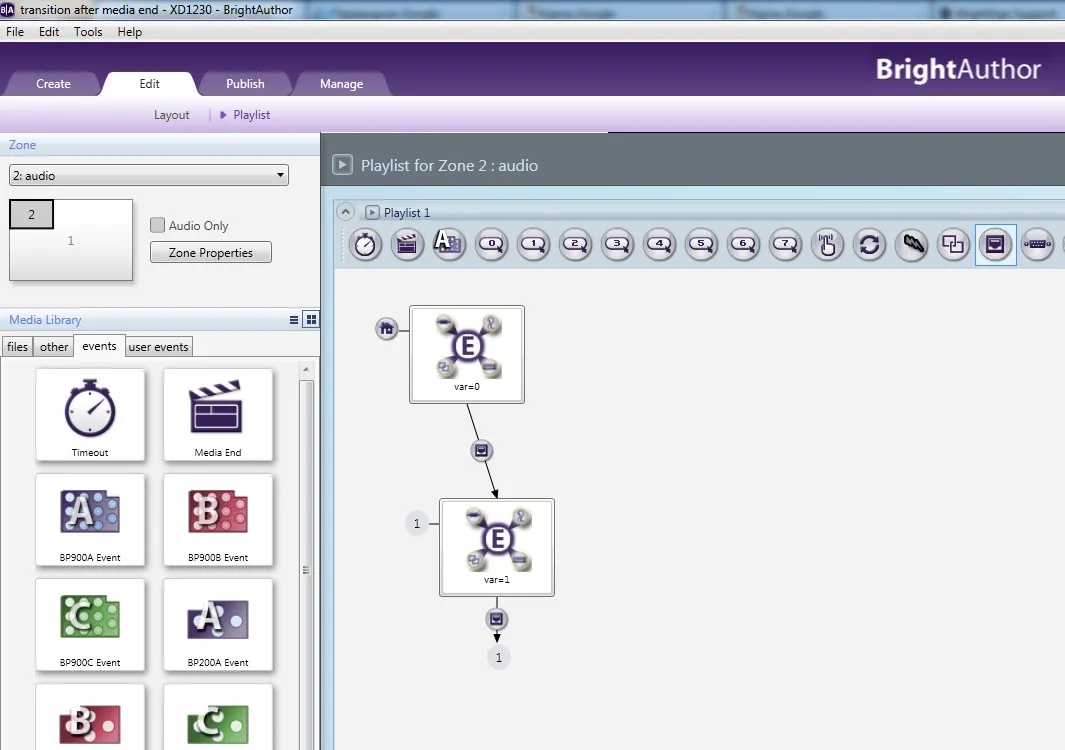
Task: Click the BP900C Event library item
Action: [x=90, y=625]
